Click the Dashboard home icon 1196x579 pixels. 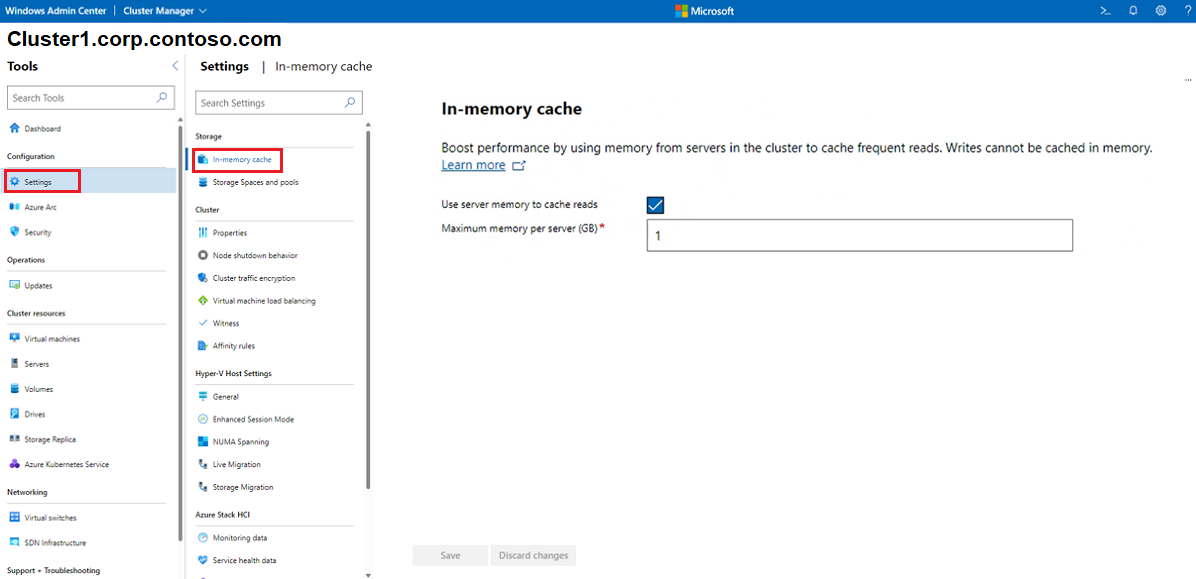coord(14,128)
